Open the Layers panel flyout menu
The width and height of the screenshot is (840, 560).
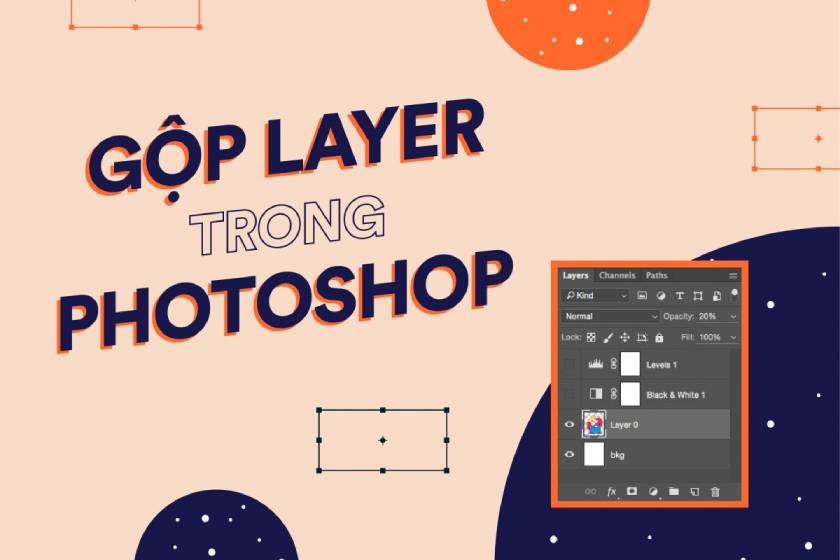point(733,276)
